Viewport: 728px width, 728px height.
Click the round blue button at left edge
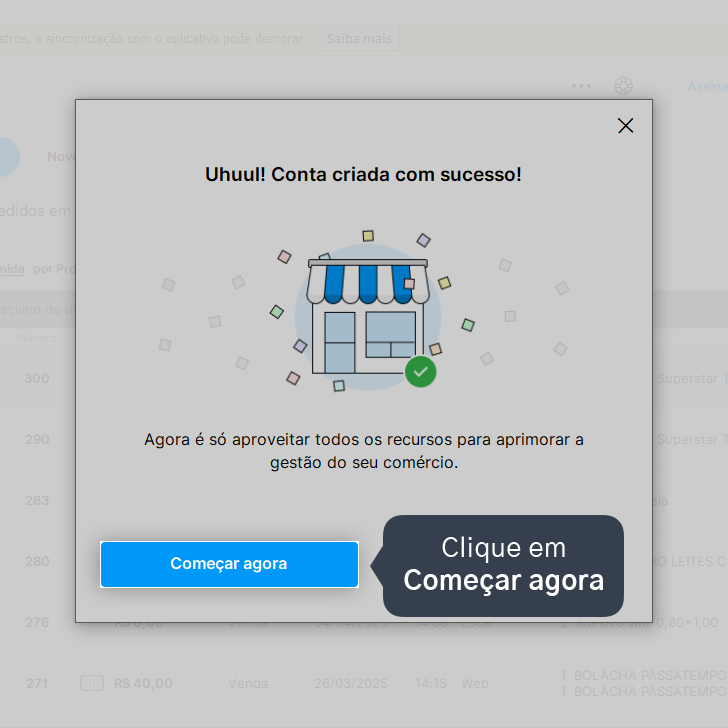[7, 157]
